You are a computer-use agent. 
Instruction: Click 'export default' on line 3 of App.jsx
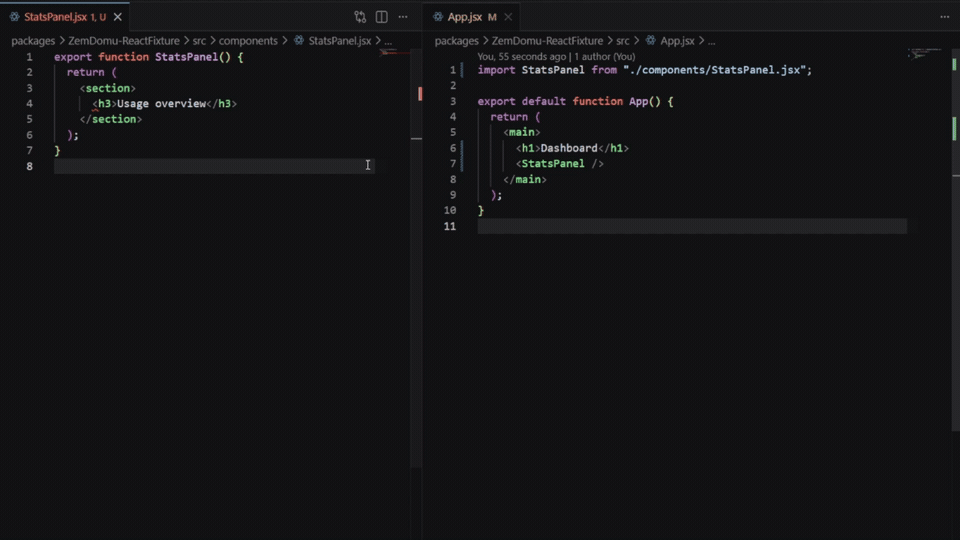[x=522, y=102]
